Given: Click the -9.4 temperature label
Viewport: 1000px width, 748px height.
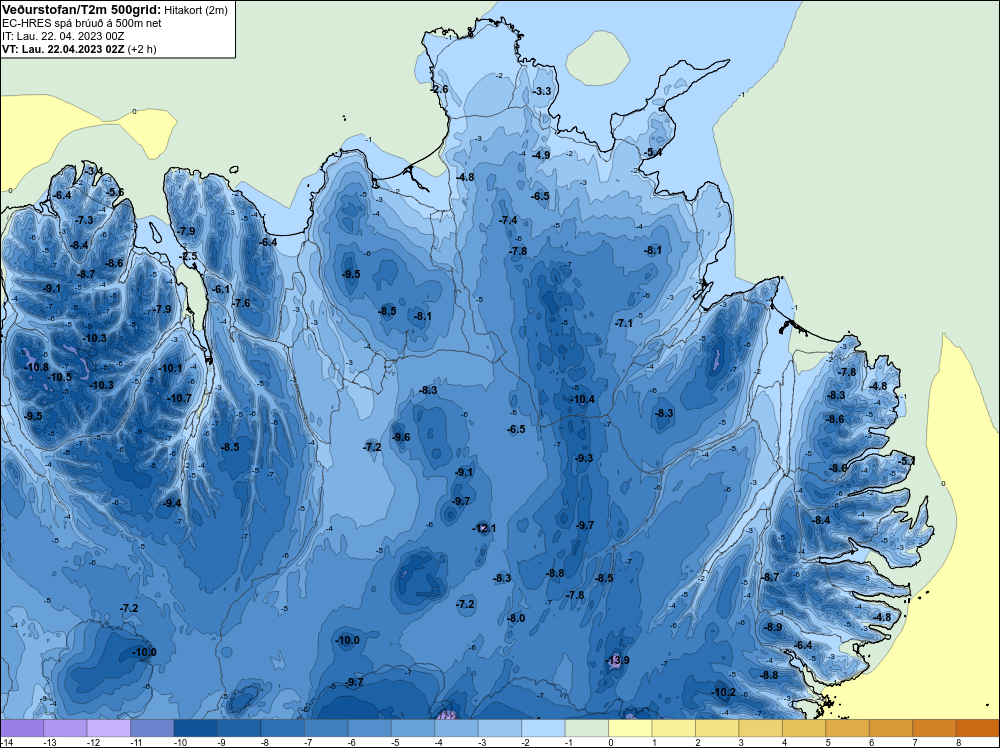Looking at the screenshot, I should [x=172, y=504].
